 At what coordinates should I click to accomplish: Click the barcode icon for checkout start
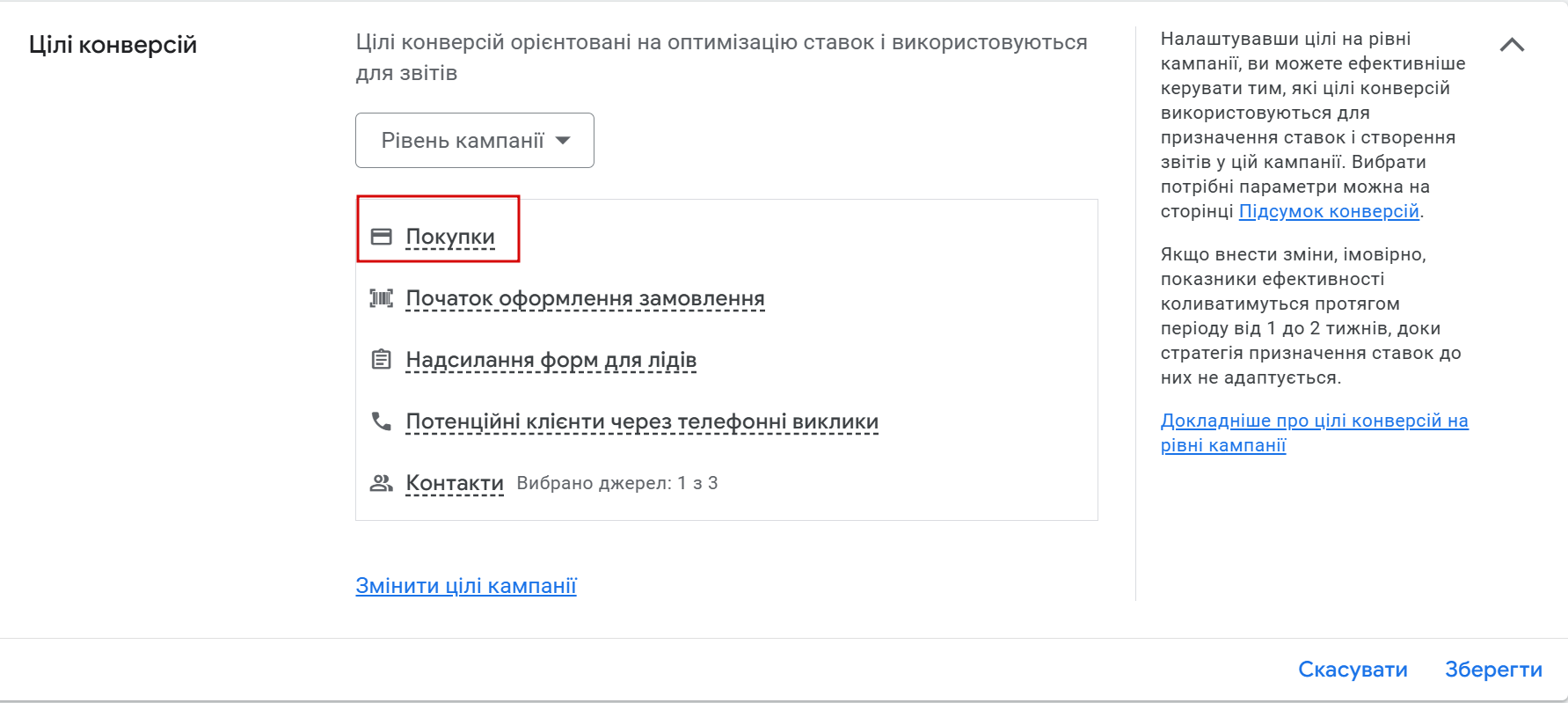(381, 298)
